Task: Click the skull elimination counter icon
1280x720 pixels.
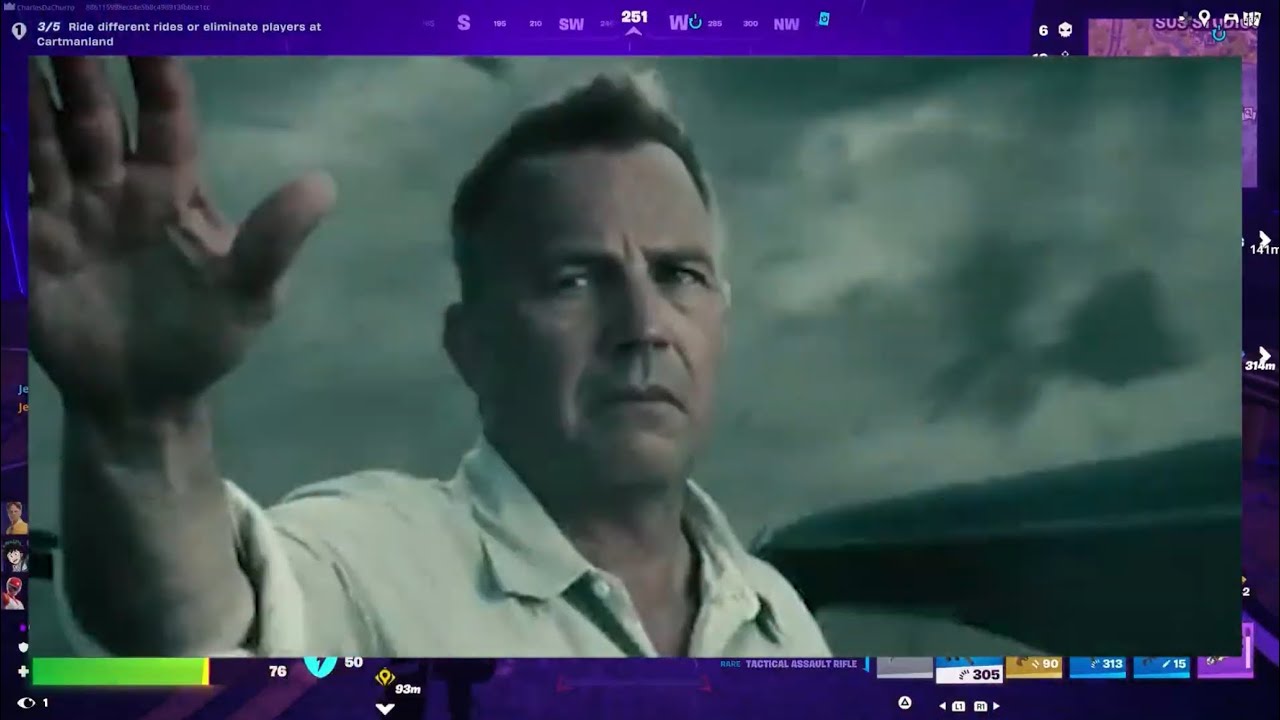Action: (x=1065, y=30)
